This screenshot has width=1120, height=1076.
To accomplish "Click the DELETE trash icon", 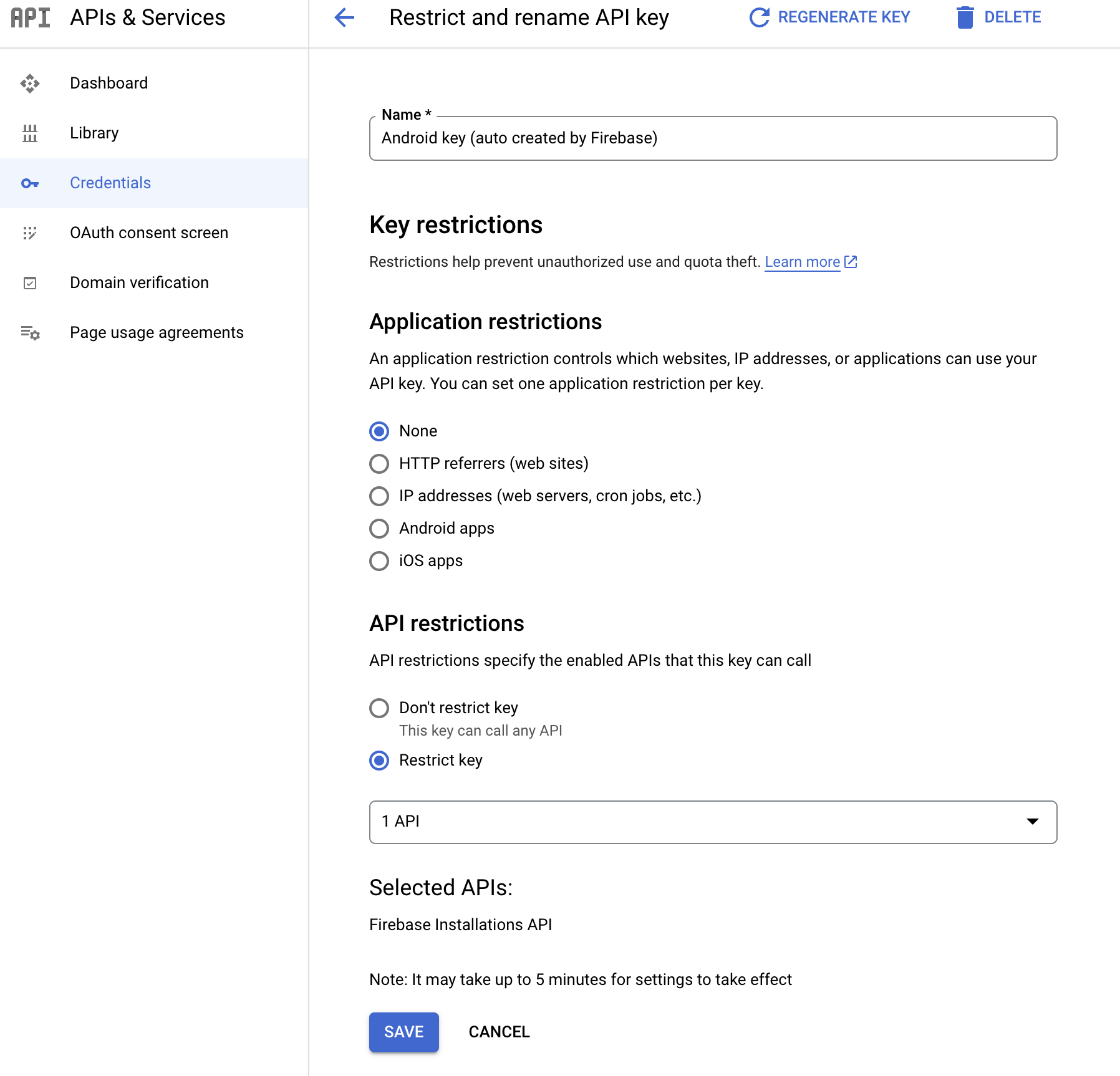I will pyautogui.click(x=964, y=17).
